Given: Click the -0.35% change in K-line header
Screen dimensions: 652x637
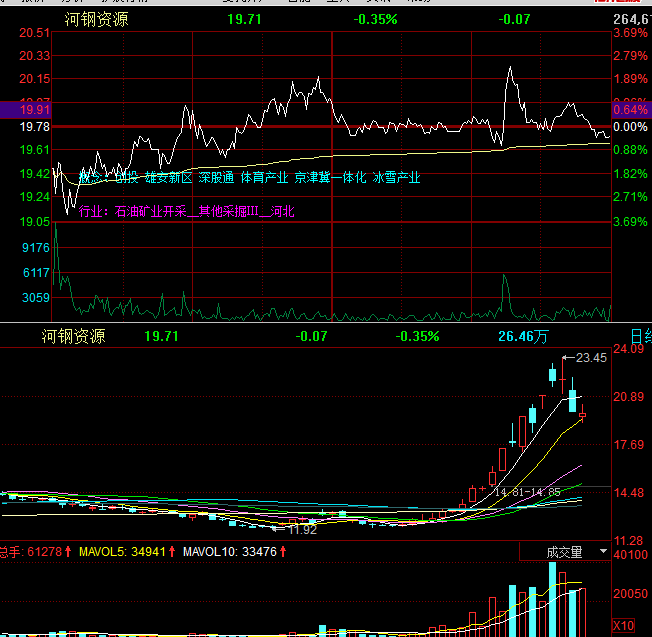Looking at the screenshot, I should pyautogui.click(x=417, y=336).
